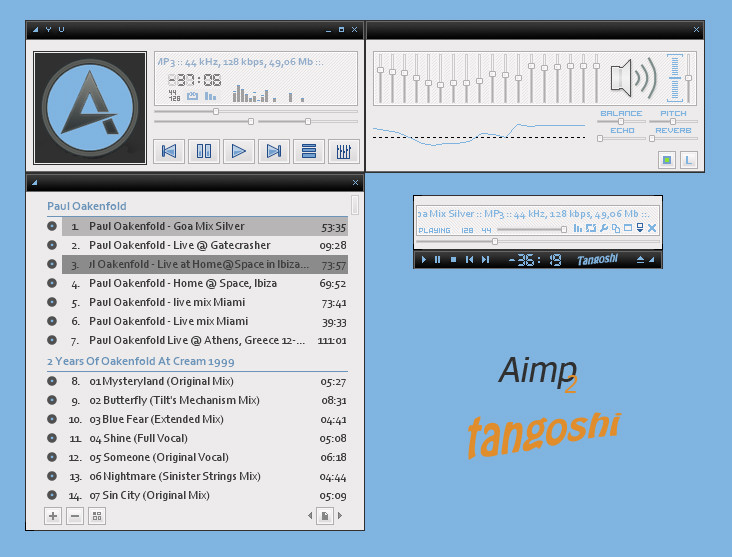
Task: Toggle the playlist window with the list button
Action: 309,151
